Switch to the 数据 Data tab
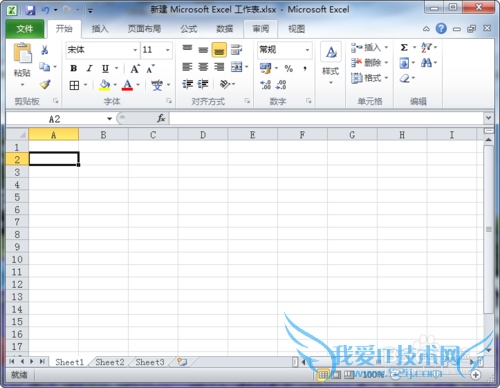The height and width of the screenshot is (388, 500). coord(225,29)
